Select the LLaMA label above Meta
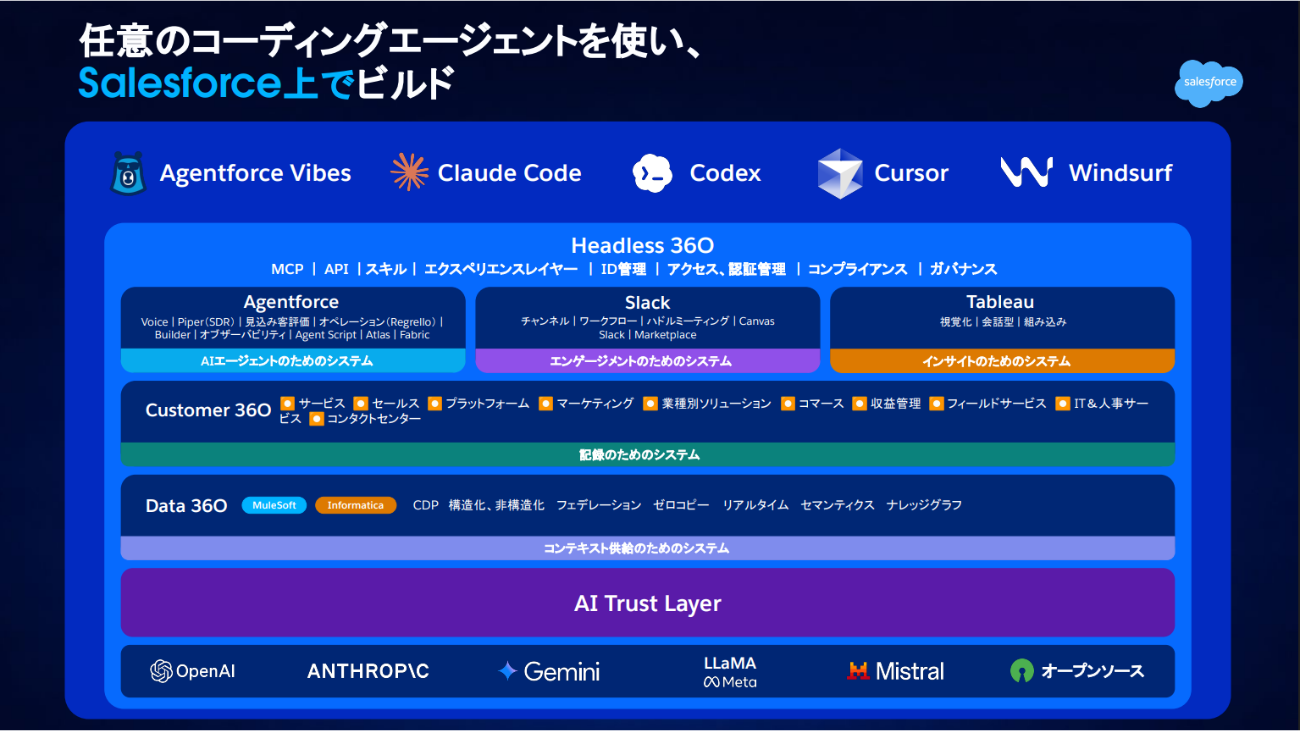 tap(730, 663)
